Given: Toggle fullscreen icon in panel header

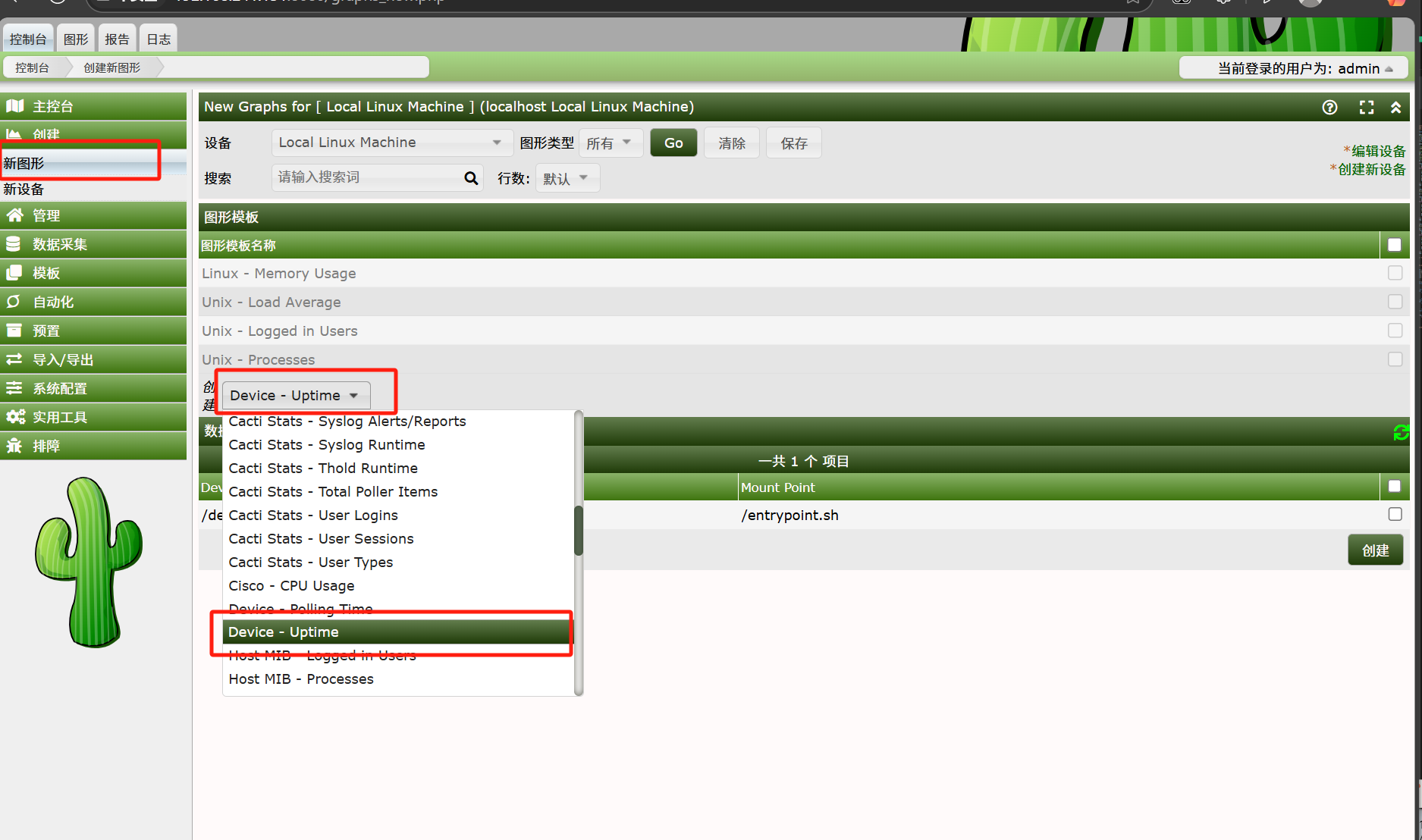Looking at the screenshot, I should pos(1367,107).
